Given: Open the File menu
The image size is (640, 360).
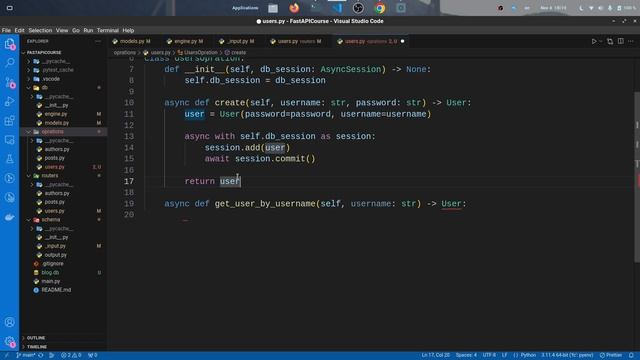Looking at the screenshot, I should tap(6, 30).
